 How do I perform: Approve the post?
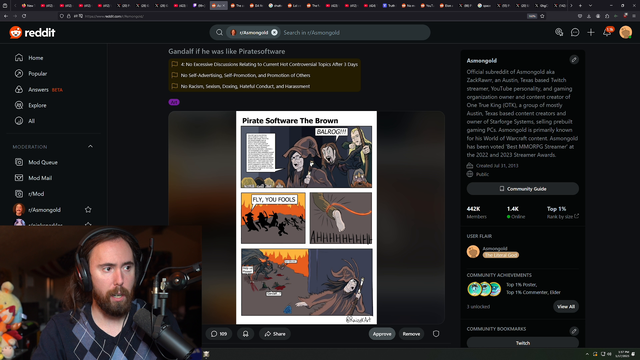(x=382, y=334)
